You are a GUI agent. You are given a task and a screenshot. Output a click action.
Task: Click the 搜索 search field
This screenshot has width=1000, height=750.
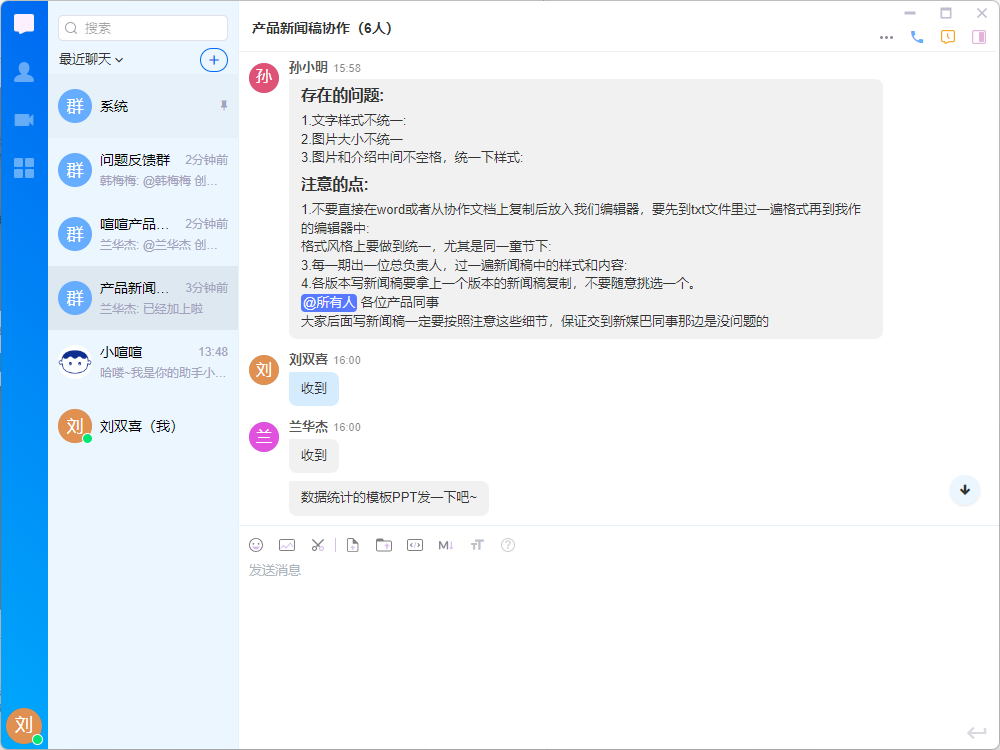(143, 28)
